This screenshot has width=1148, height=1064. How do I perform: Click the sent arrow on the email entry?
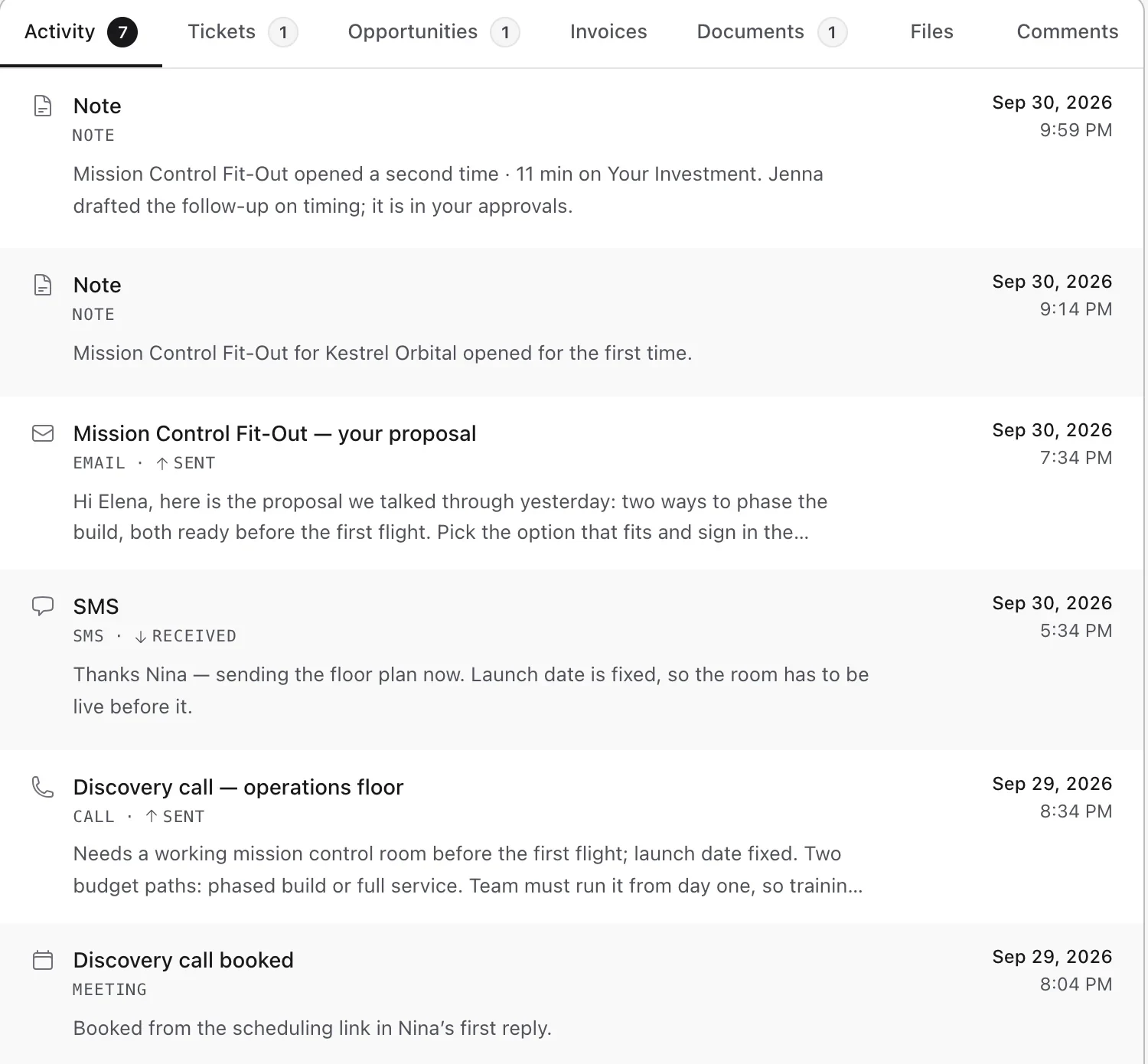point(161,463)
